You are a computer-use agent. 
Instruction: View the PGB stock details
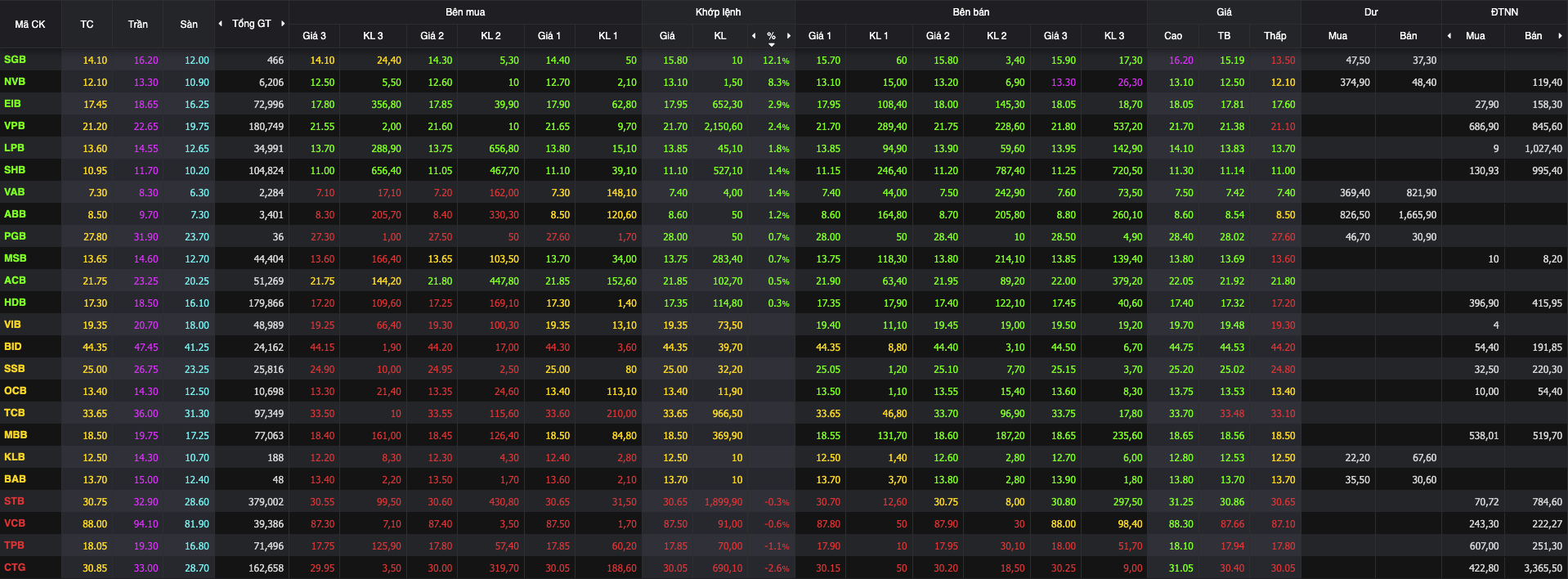point(15,236)
